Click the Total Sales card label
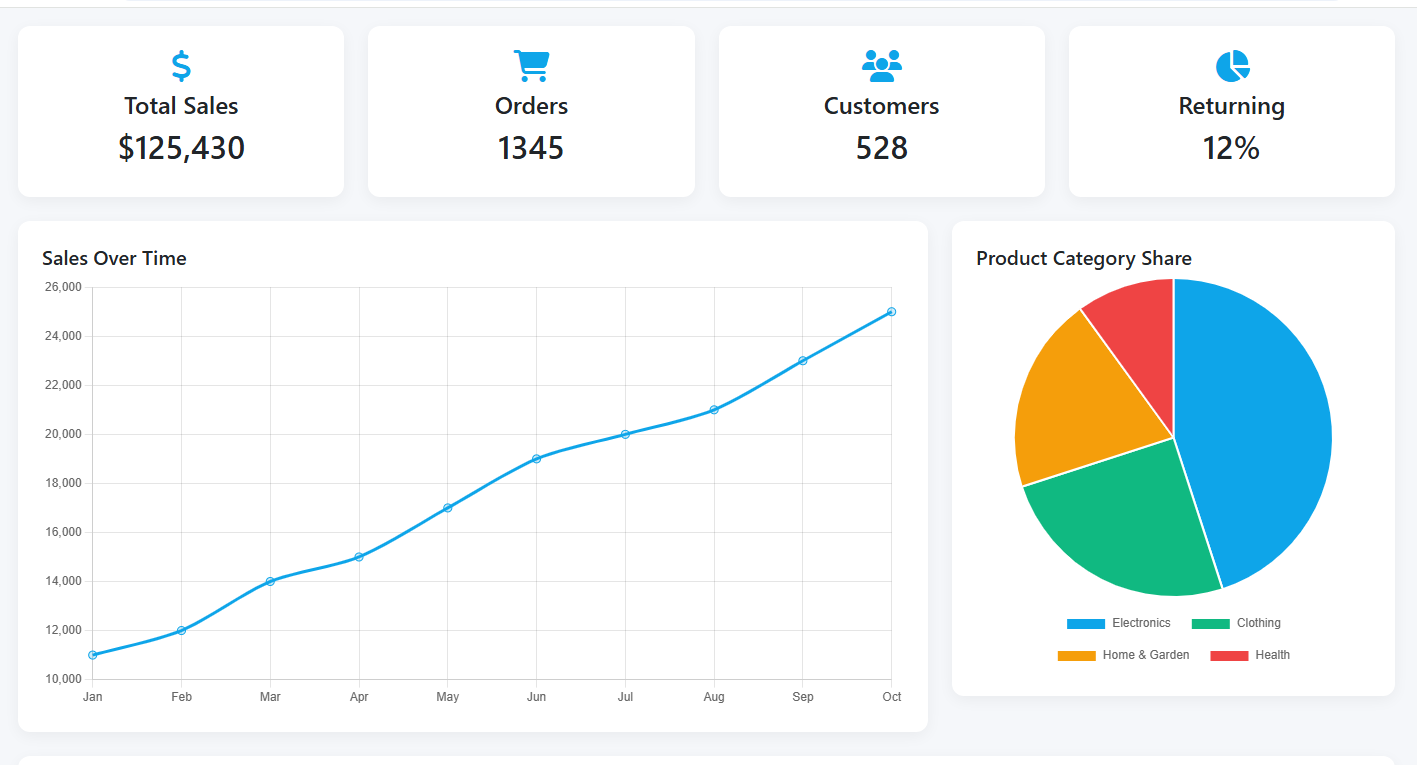 tap(181, 106)
